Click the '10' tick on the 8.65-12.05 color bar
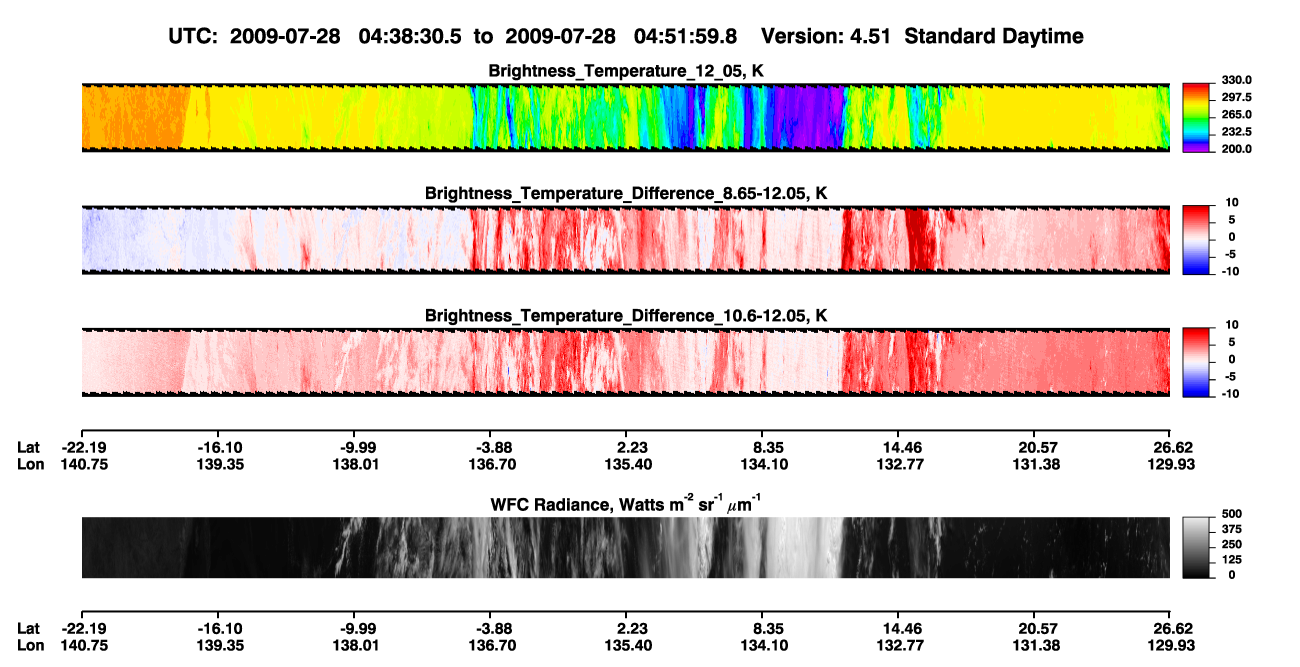Screen dimensions: 1300x667 (x=1230, y=203)
